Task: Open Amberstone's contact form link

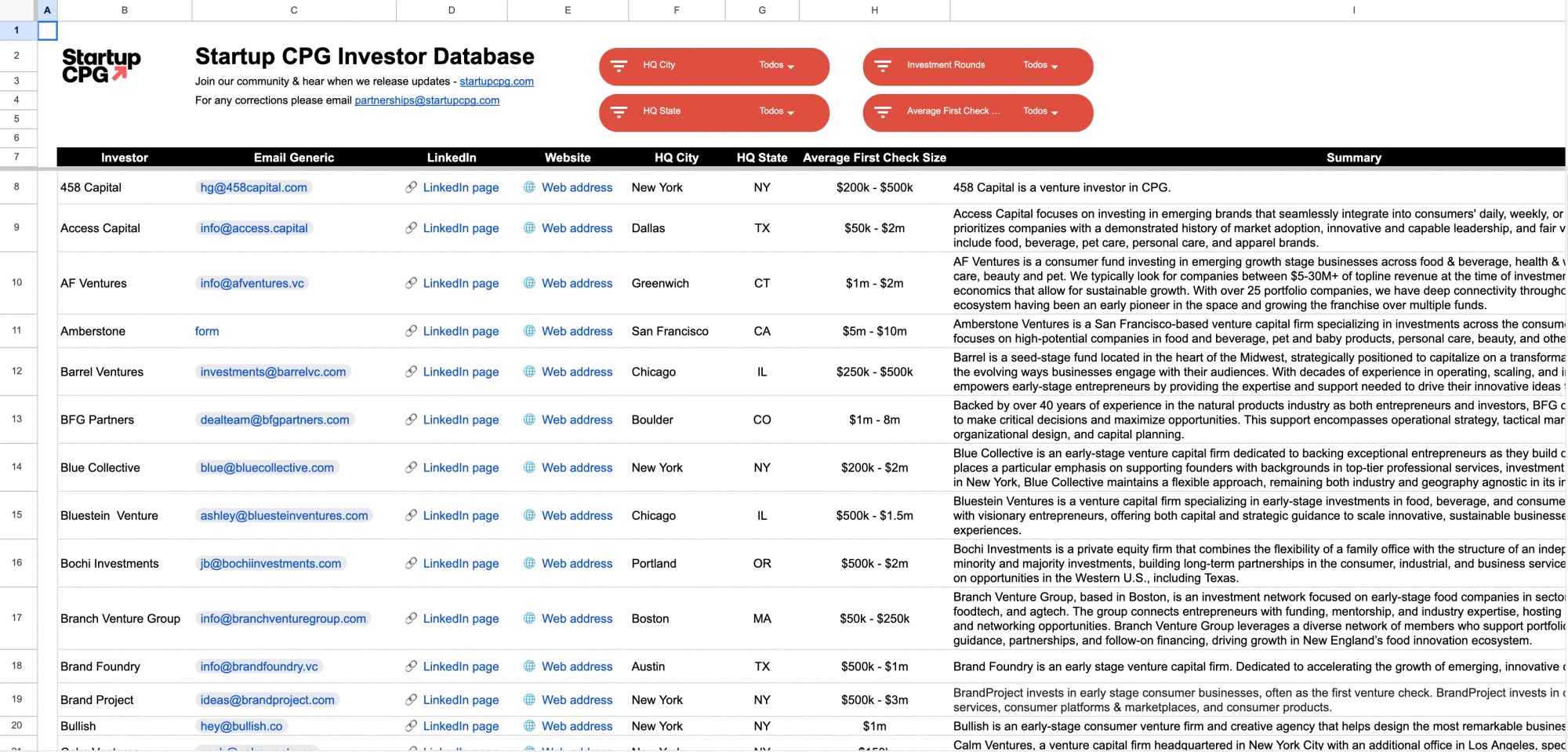Action: click(206, 331)
